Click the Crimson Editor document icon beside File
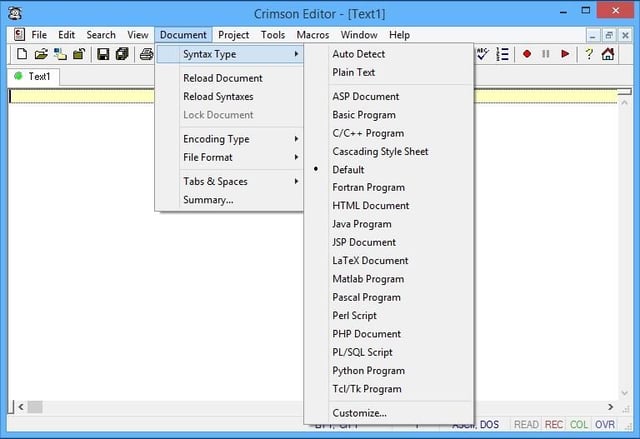This screenshot has height=439, width=640. click(x=19, y=35)
